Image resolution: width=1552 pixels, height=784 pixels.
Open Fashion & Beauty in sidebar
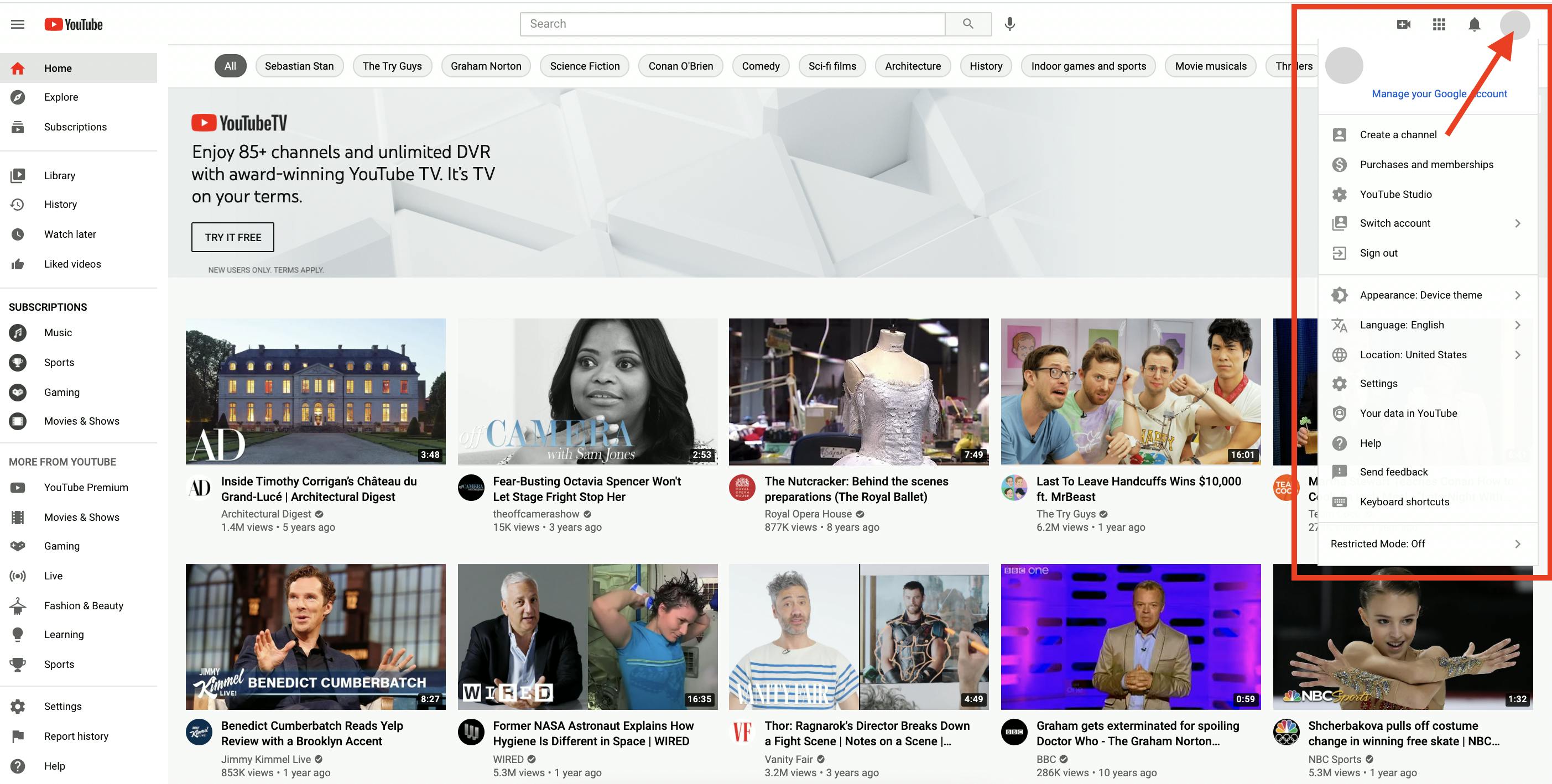[79, 605]
